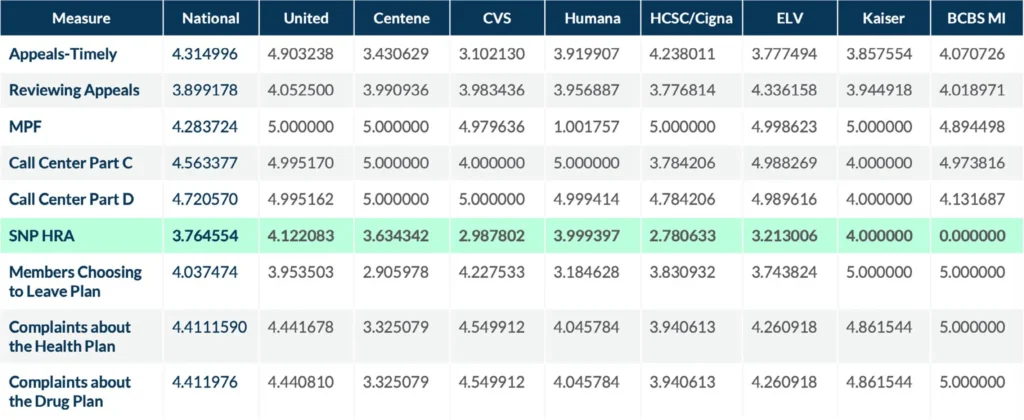Select the Reviewing Appeals row label
This screenshot has height=420, width=1024.
coord(74,91)
